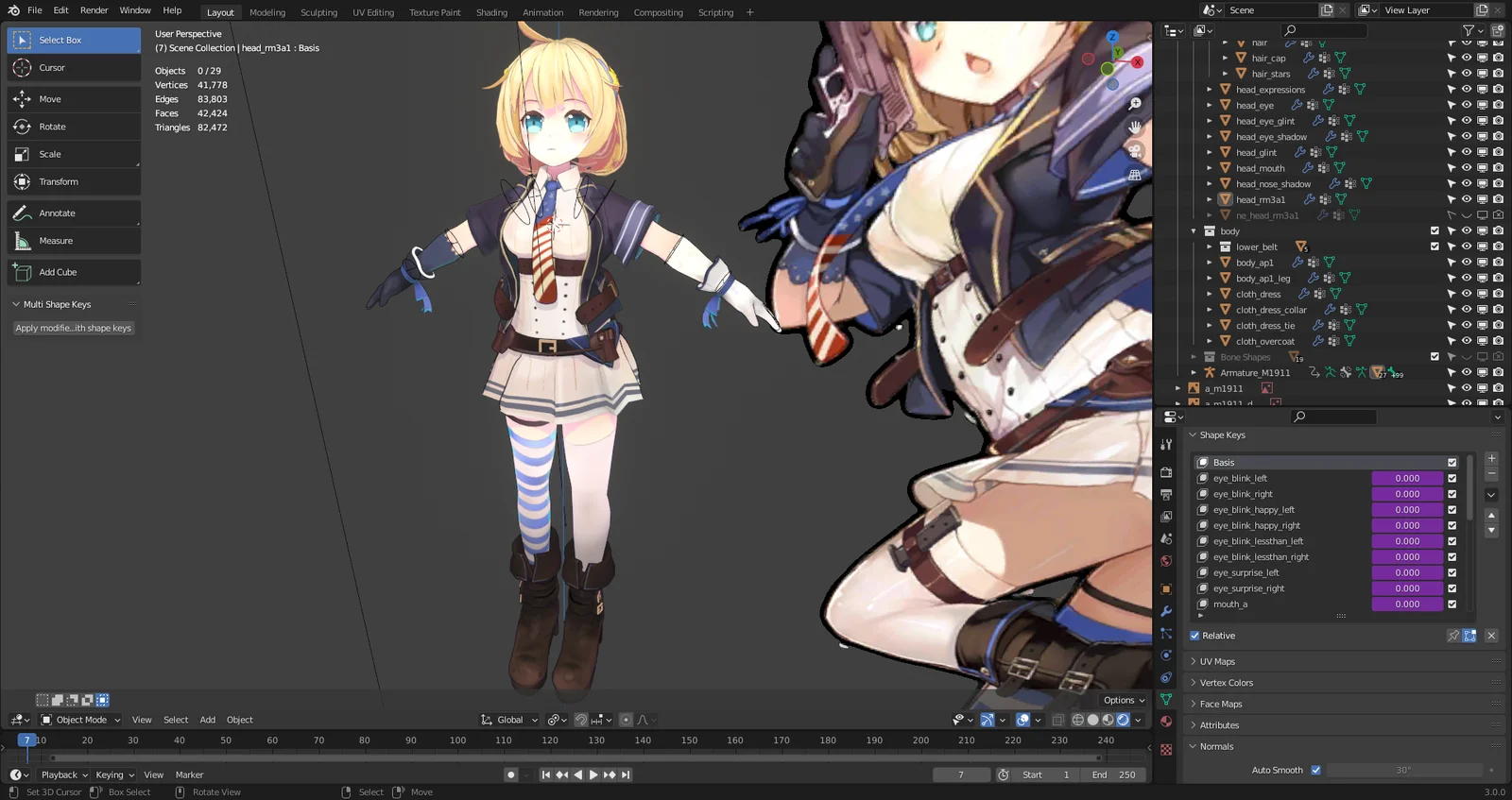The height and width of the screenshot is (800, 1512).
Task: Open the Output properties tab
Action: pyautogui.click(x=1166, y=494)
